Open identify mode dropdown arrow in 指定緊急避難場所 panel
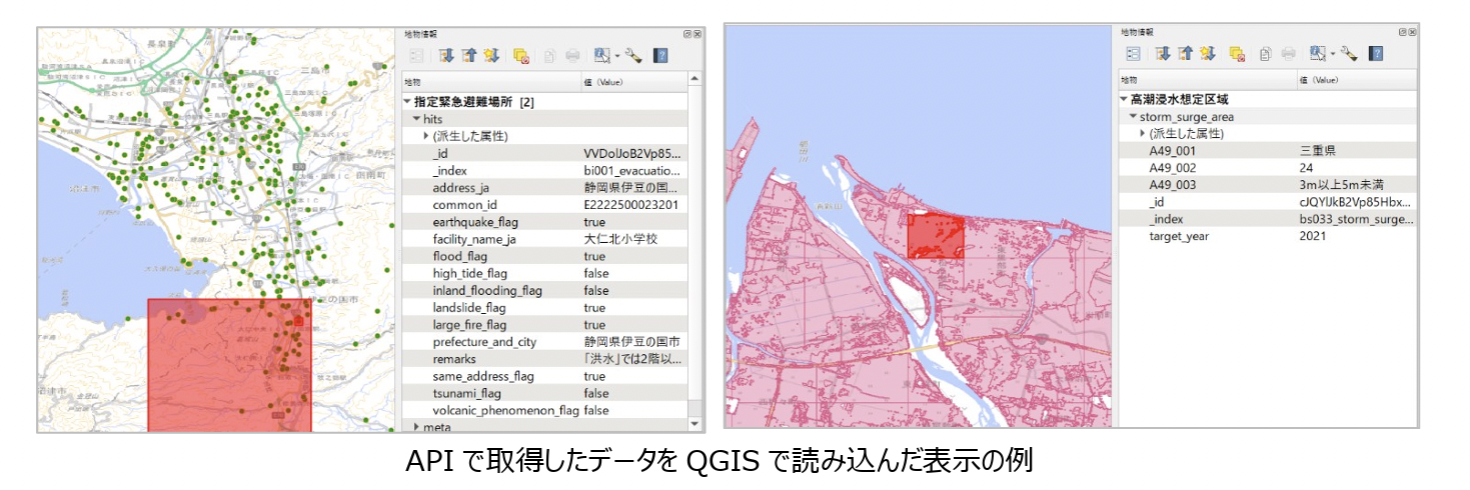Viewport: 1470px width, 490px height. (618, 56)
